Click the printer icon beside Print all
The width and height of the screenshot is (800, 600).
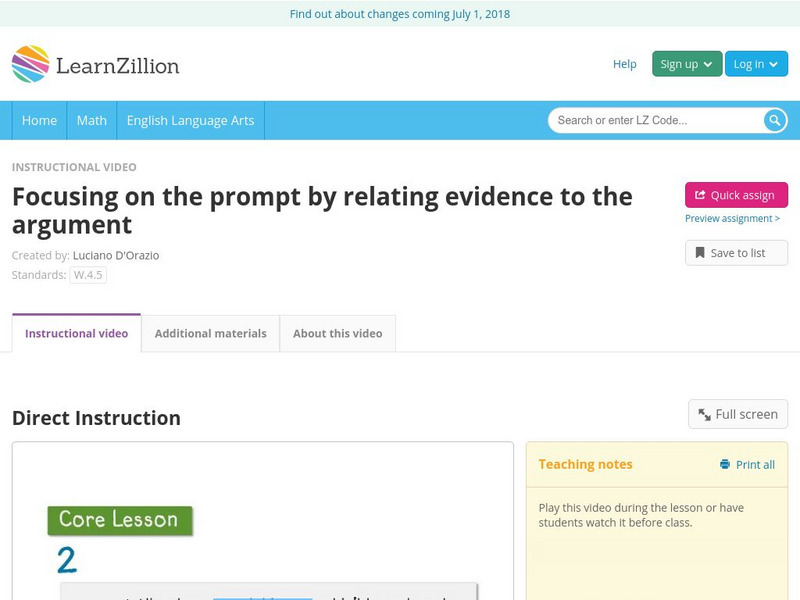725,464
